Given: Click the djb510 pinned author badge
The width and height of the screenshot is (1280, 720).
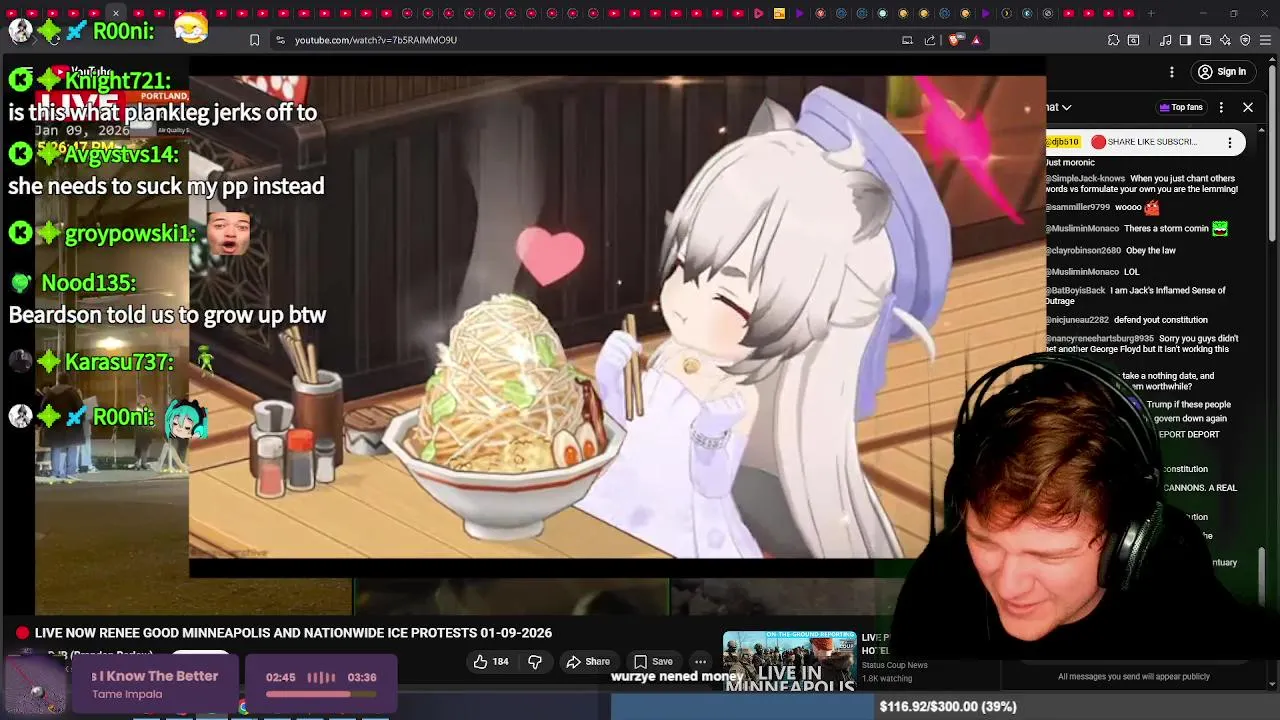Looking at the screenshot, I should pyautogui.click(x=1063, y=142).
